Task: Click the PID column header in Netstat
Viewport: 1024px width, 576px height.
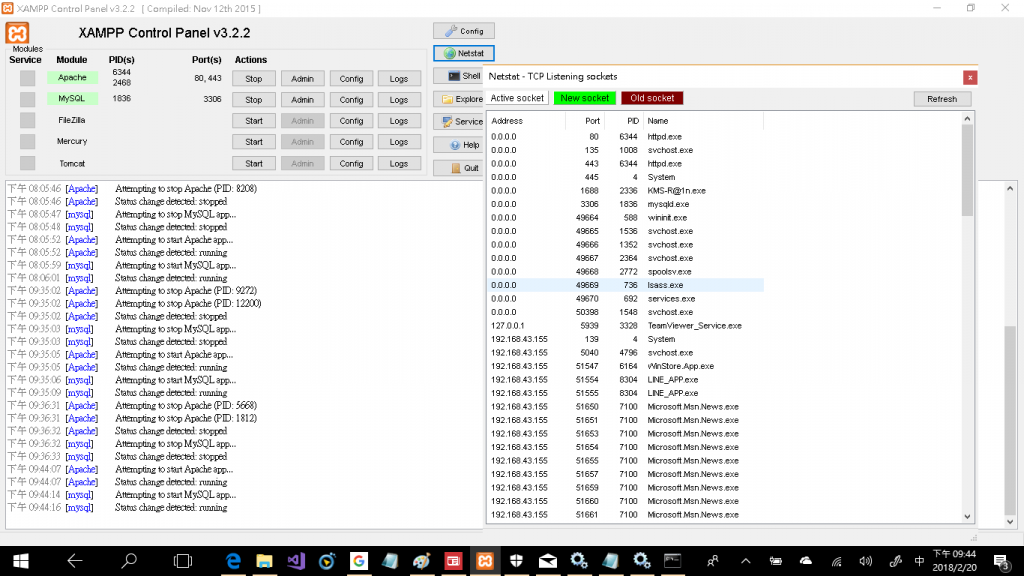Action: click(x=624, y=121)
